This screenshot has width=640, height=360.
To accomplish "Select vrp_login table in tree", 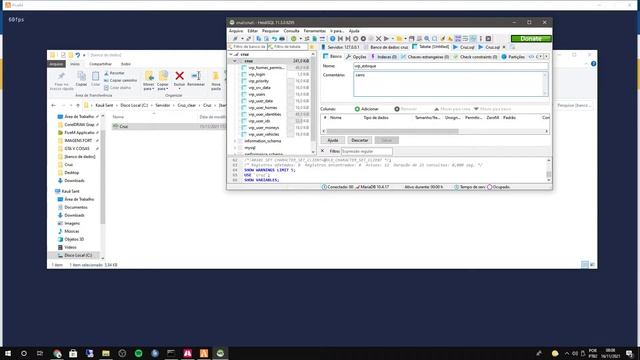I will click(x=257, y=74).
